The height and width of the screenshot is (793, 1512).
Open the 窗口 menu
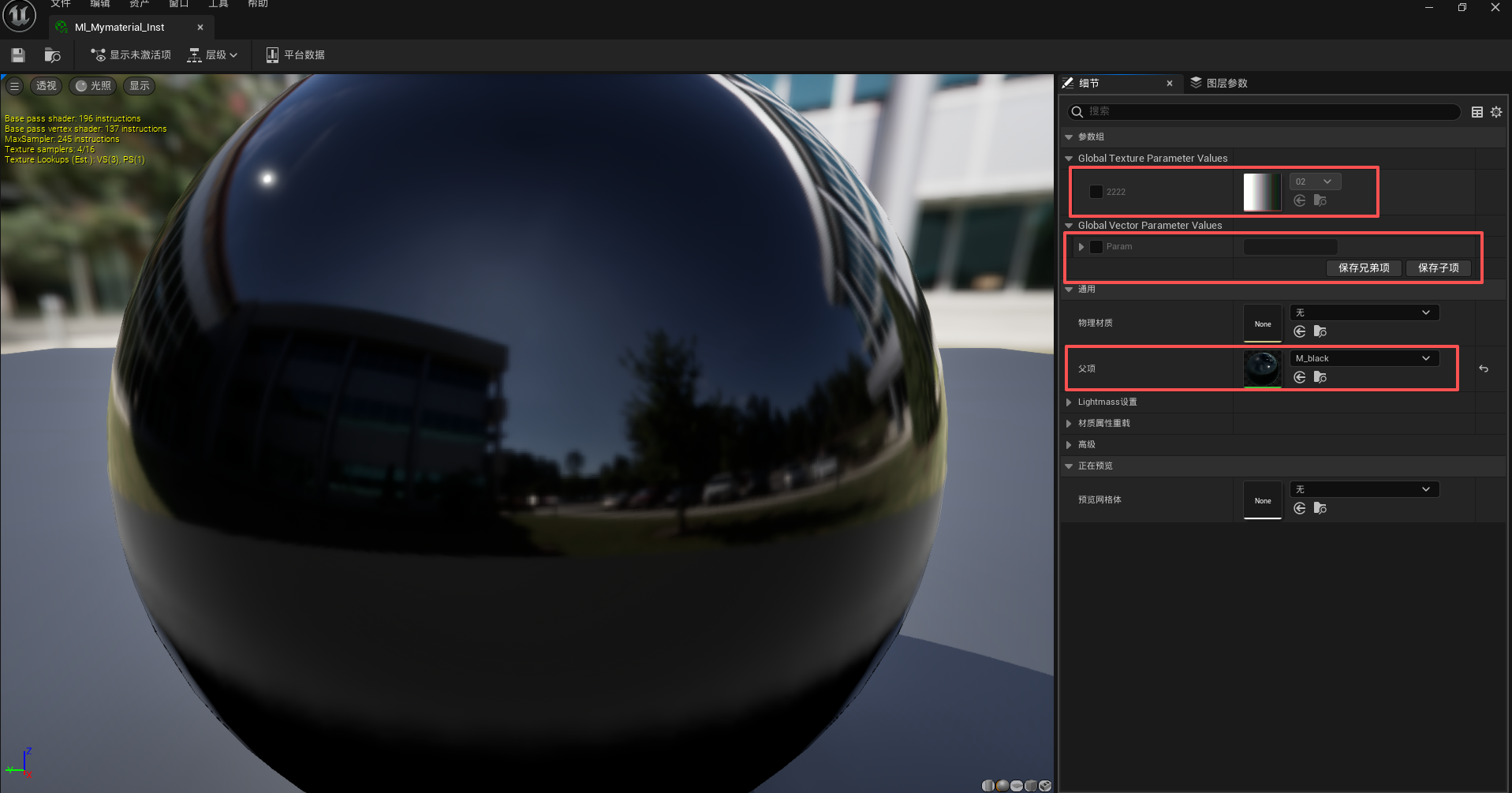coord(179,4)
